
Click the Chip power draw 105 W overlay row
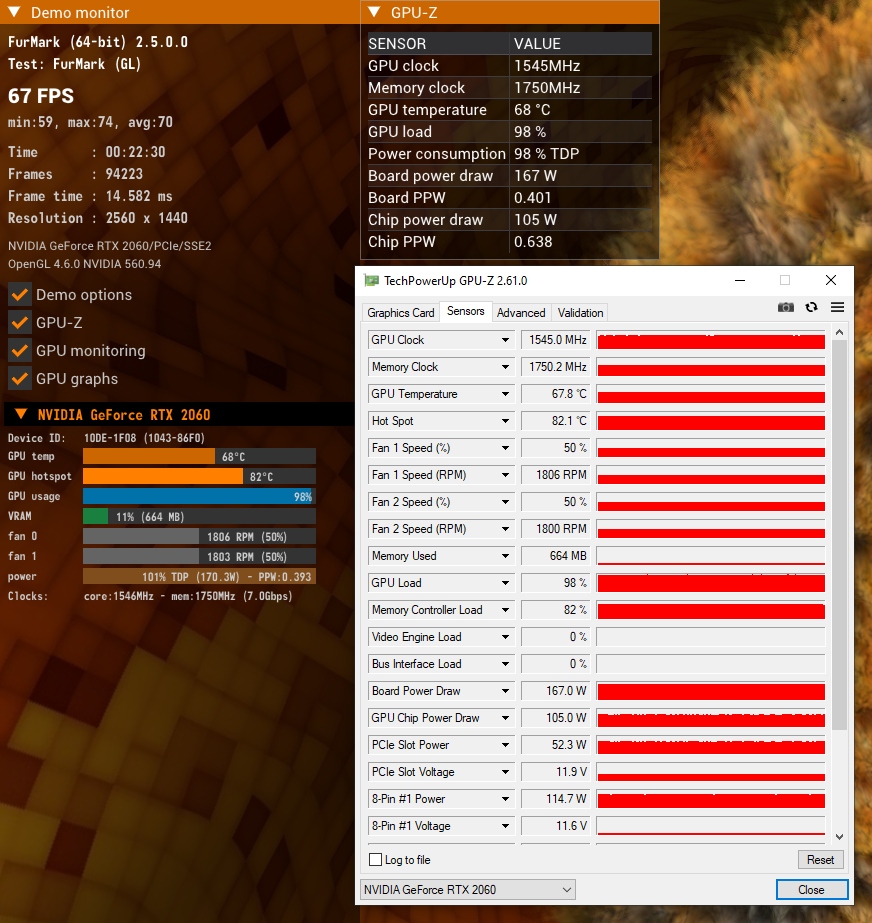[509, 220]
